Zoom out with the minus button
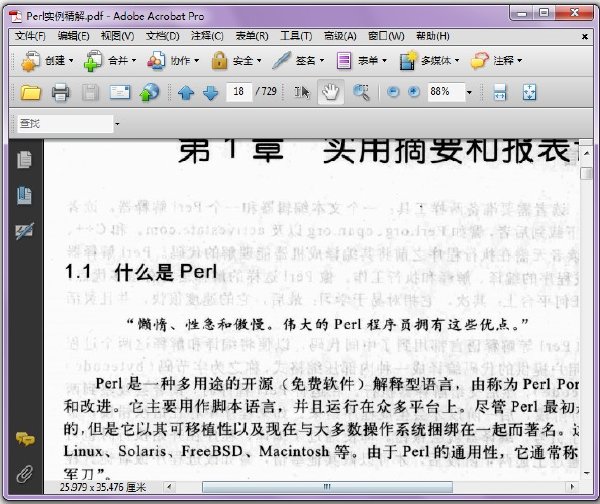600x504 pixels. click(393, 92)
